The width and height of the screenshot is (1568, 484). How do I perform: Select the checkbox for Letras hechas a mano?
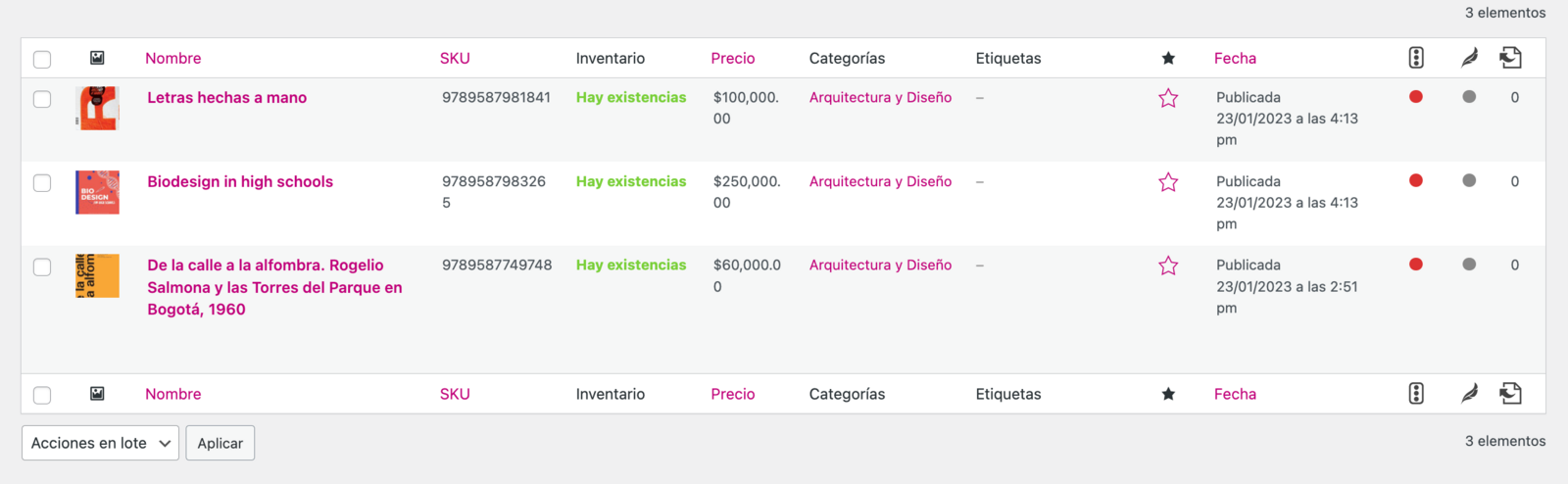[42, 99]
